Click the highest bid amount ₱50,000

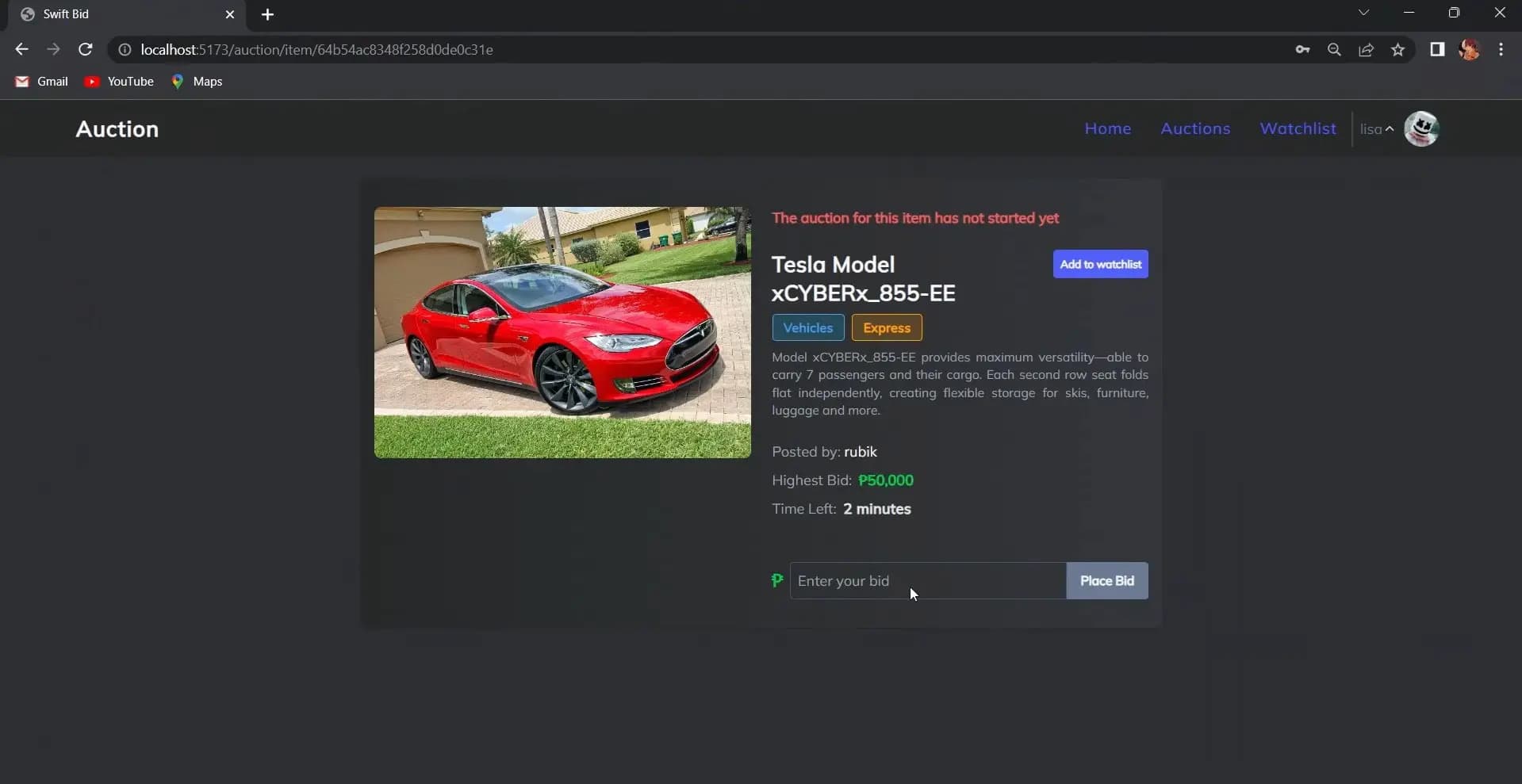coord(886,480)
